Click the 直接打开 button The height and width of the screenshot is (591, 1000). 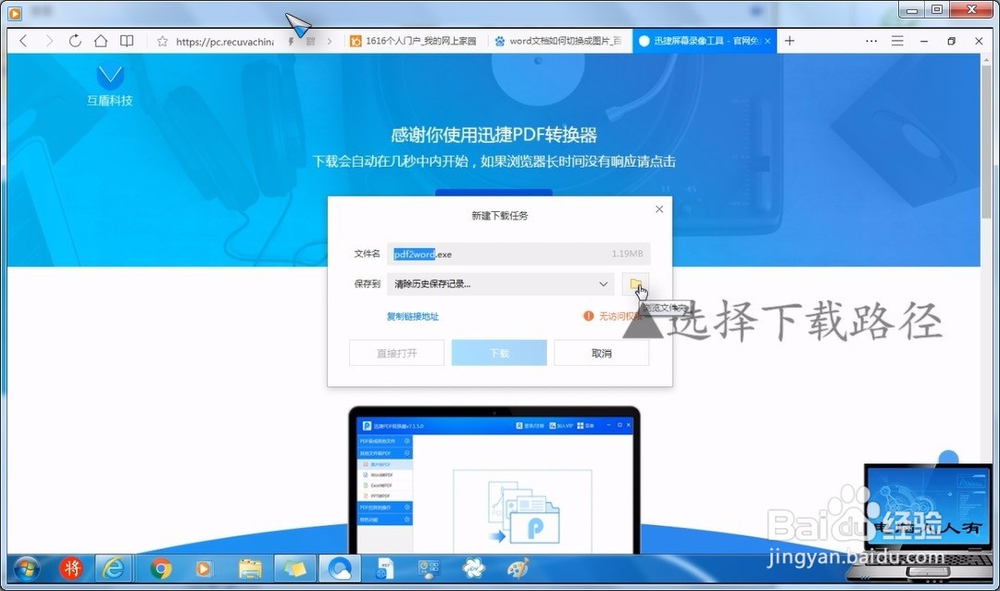397,353
